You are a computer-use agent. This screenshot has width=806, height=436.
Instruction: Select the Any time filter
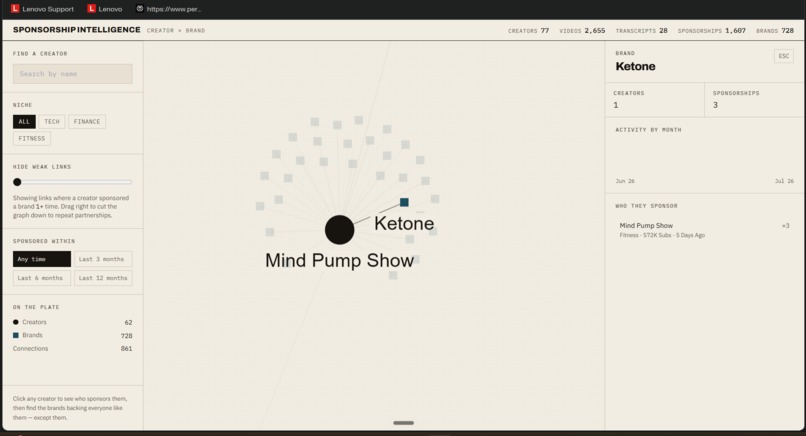(42, 259)
